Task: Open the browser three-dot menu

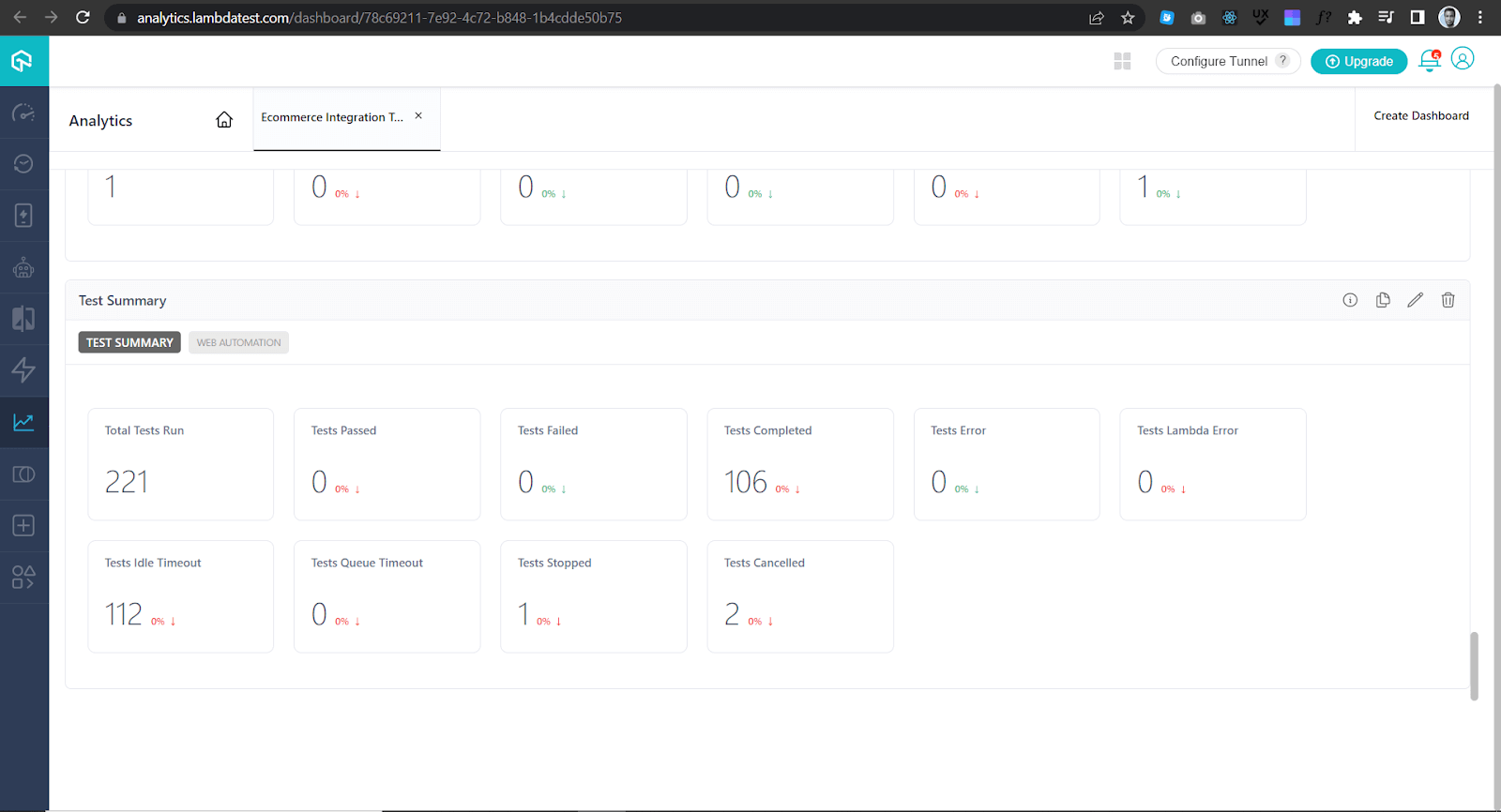Action: coord(1480,17)
